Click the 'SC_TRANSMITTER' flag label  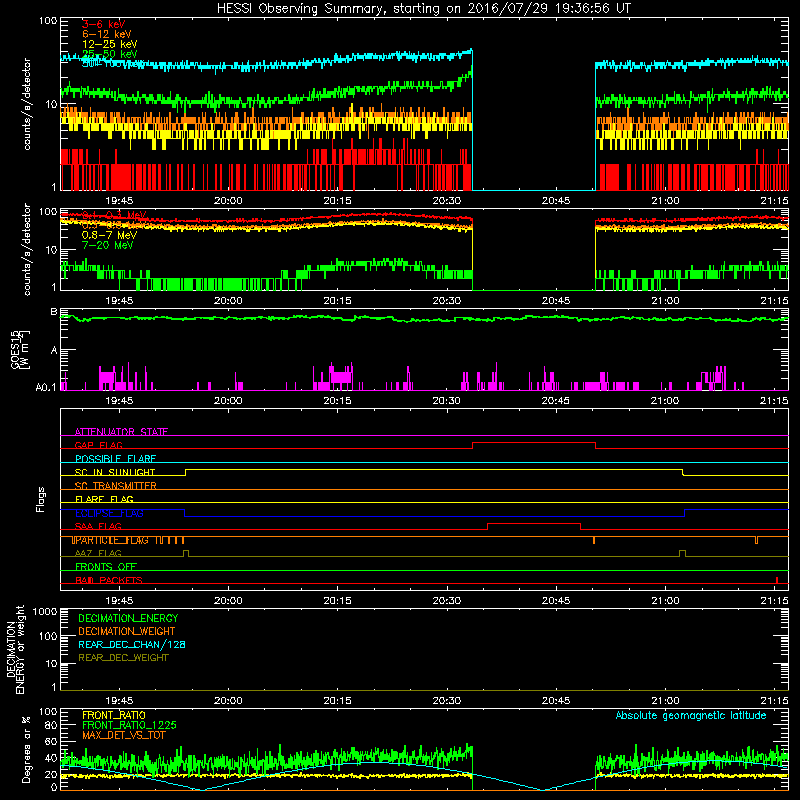tap(116, 485)
